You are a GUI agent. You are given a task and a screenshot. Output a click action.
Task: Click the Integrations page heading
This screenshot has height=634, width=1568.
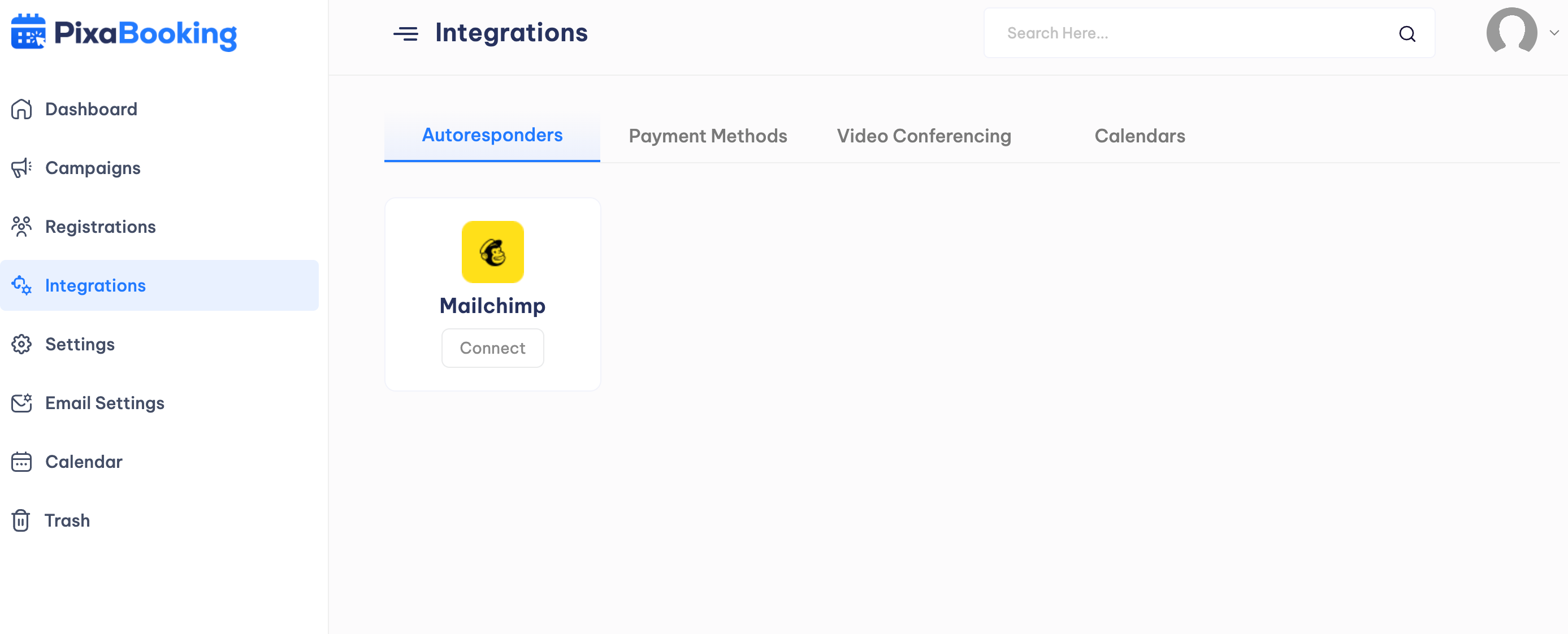tap(512, 33)
